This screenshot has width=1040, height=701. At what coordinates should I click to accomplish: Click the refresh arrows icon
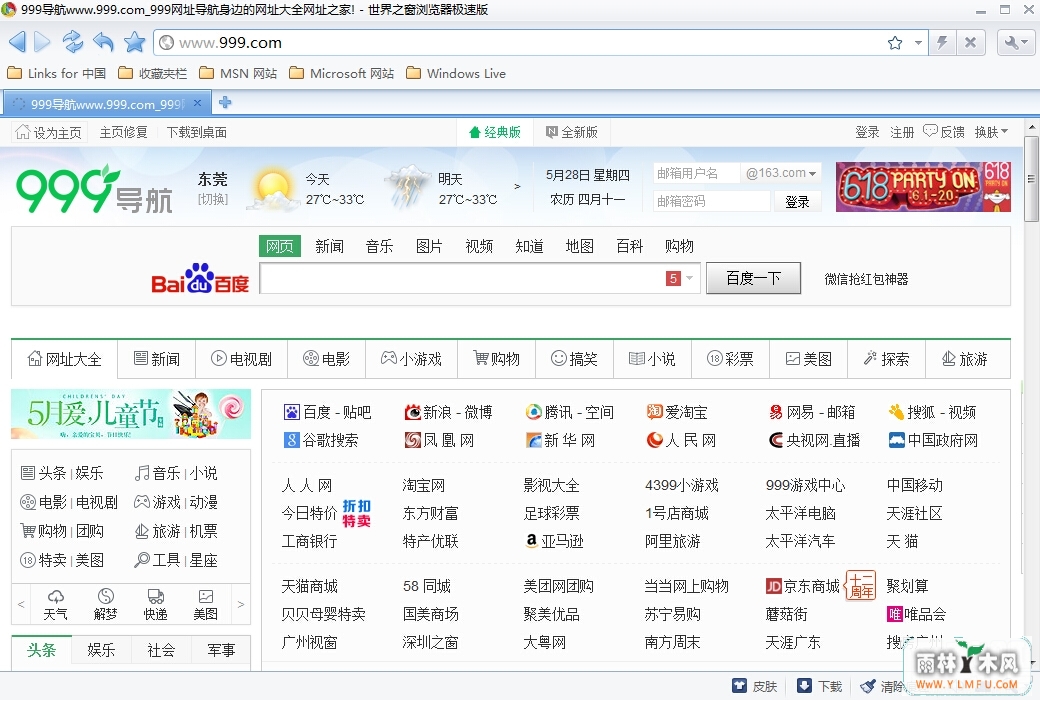[72, 42]
